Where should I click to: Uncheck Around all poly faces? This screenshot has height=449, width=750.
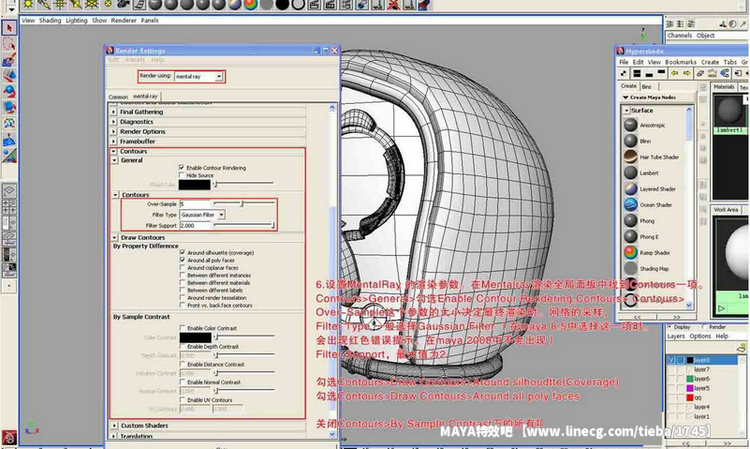pyautogui.click(x=182, y=260)
